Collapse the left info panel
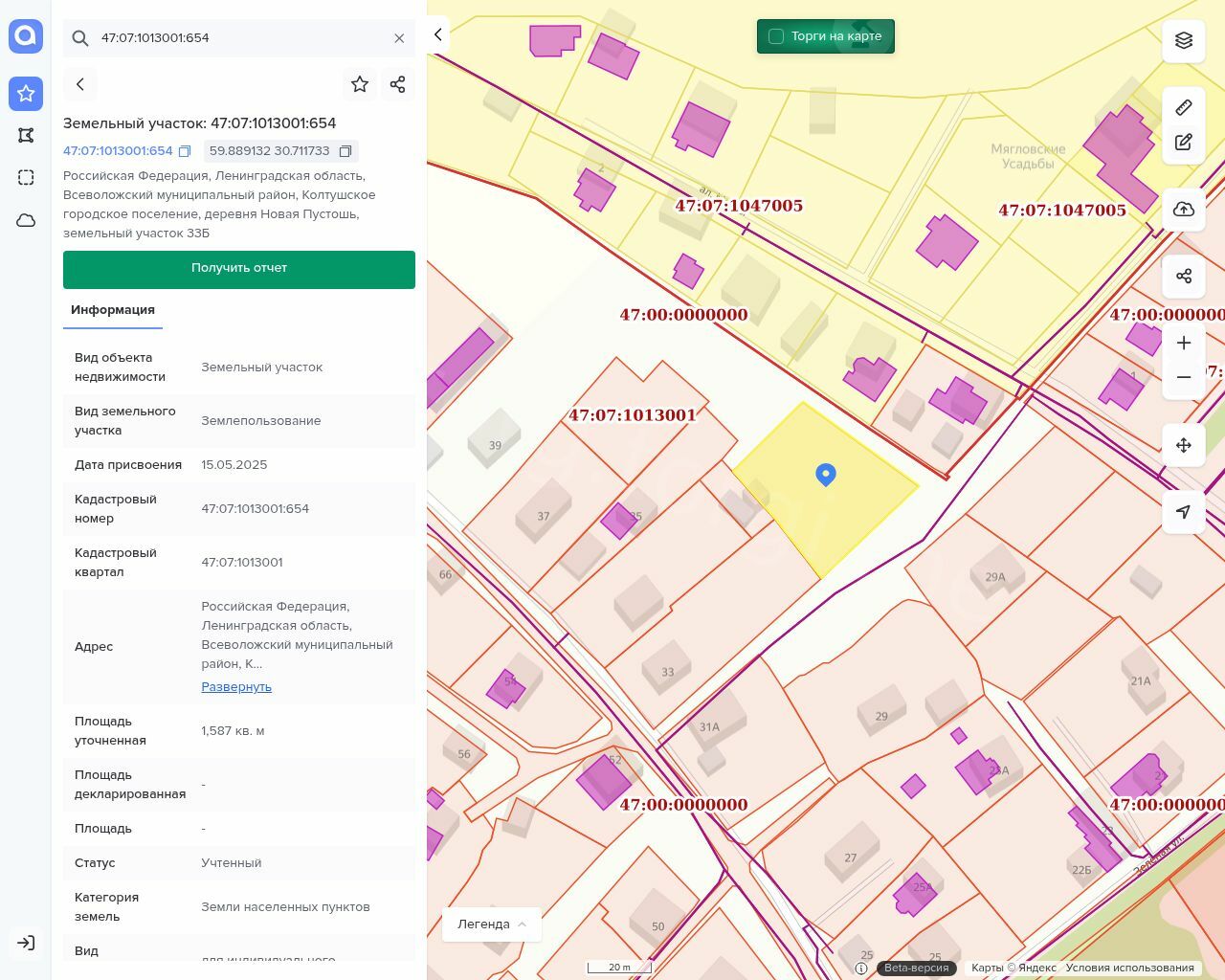Viewport: 1225px width, 980px height. tap(437, 35)
